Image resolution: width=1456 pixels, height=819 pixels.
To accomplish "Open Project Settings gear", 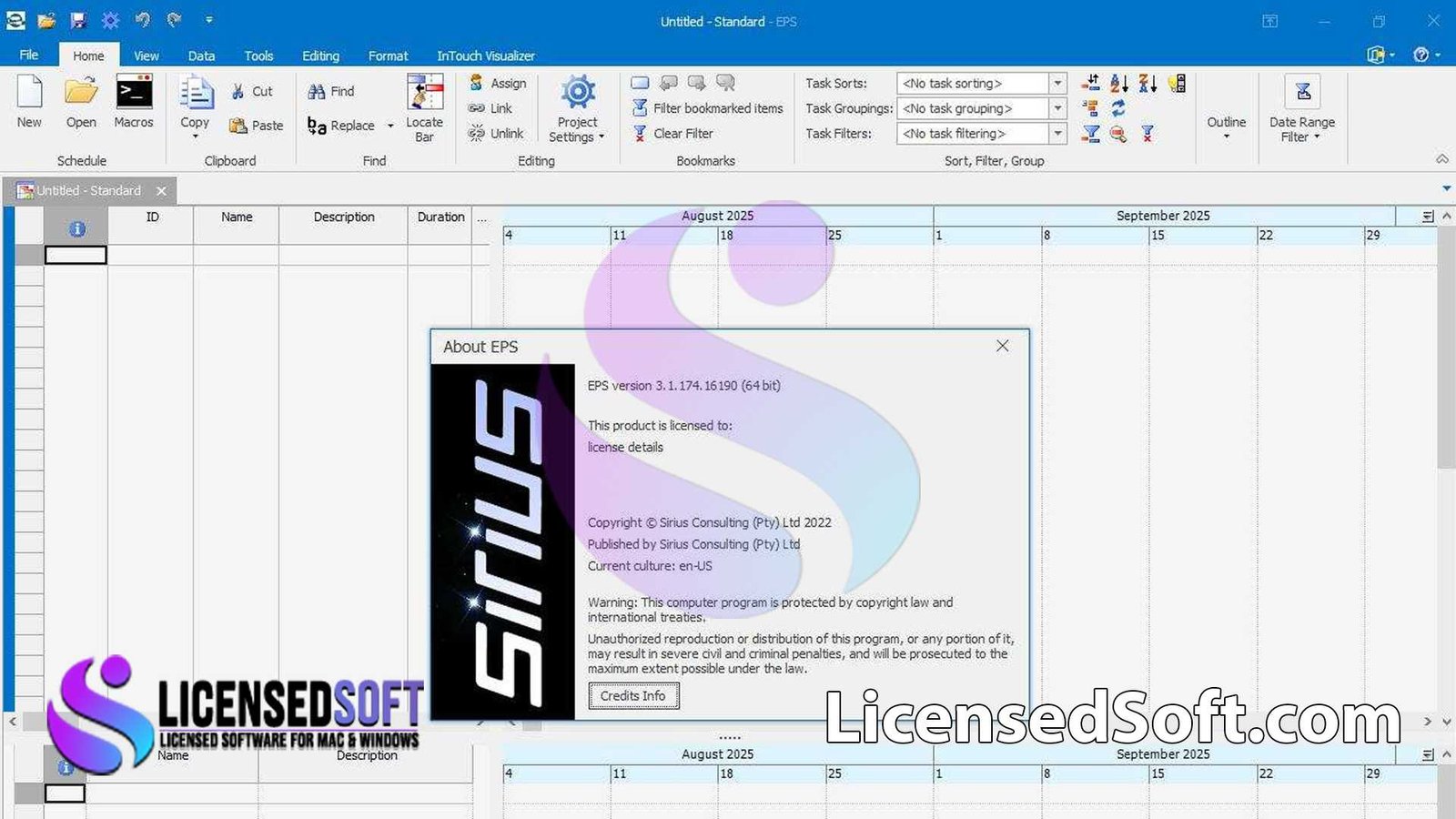I will click(x=577, y=108).
